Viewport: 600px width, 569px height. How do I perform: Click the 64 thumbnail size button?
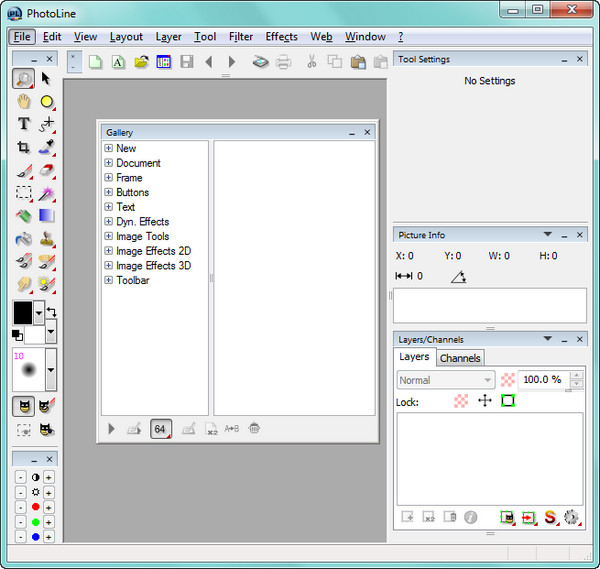tap(160, 429)
